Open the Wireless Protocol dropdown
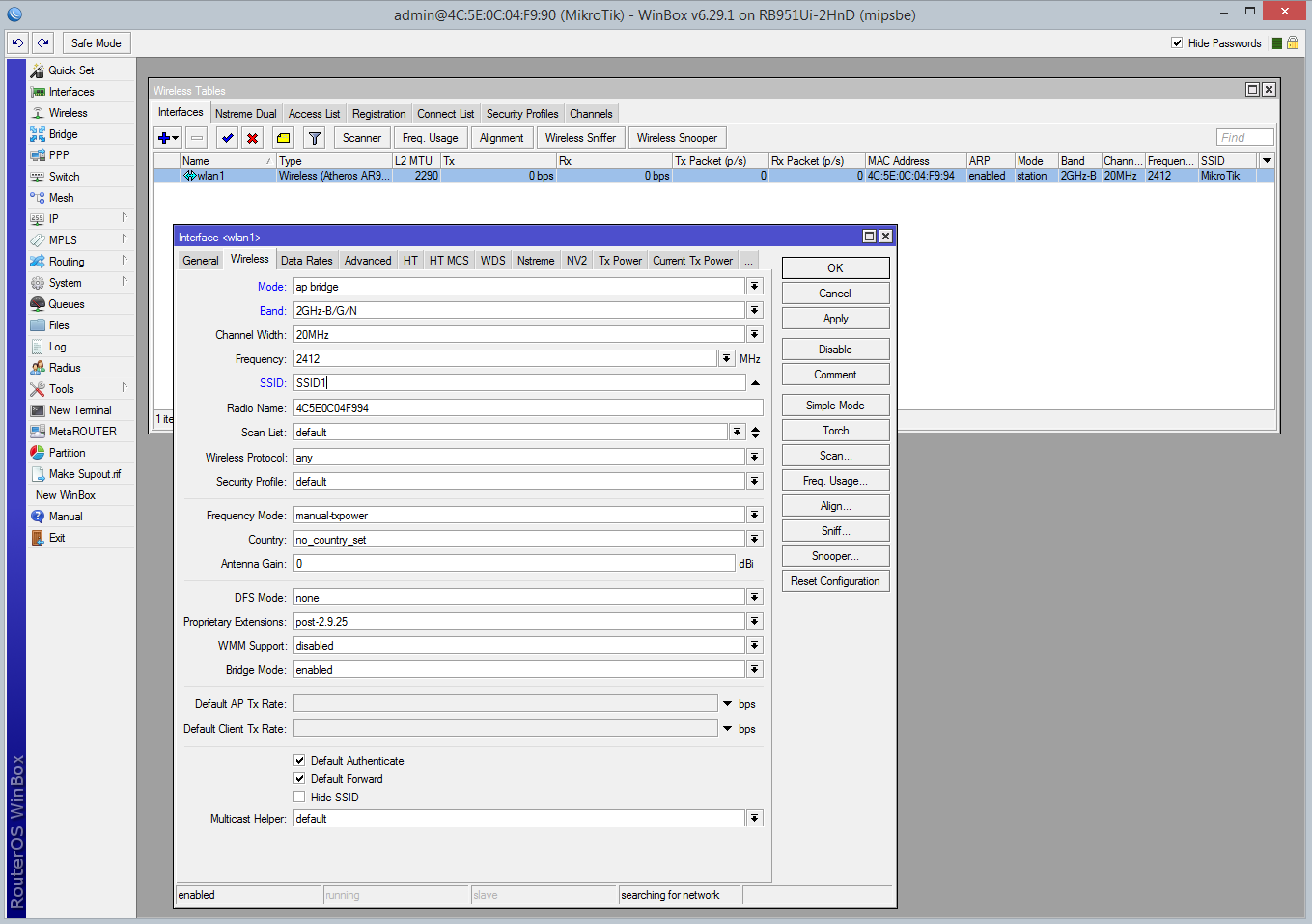The width and height of the screenshot is (1312, 924). [755, 457]
